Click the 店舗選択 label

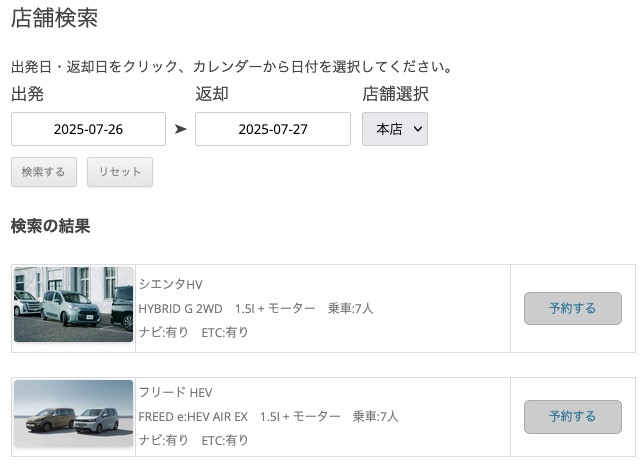(395, 94)
